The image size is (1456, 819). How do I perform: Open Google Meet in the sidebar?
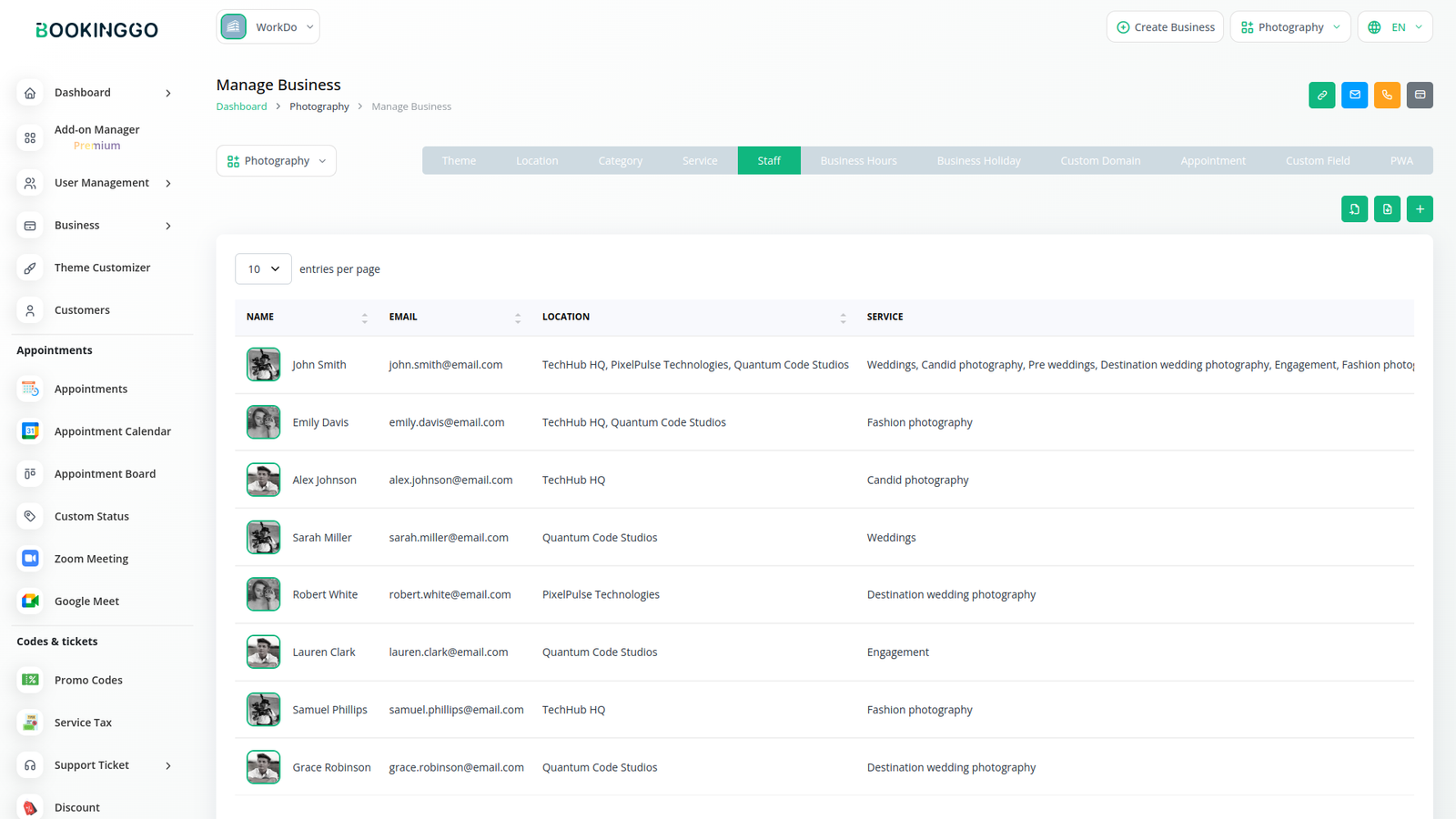point(86,602)
